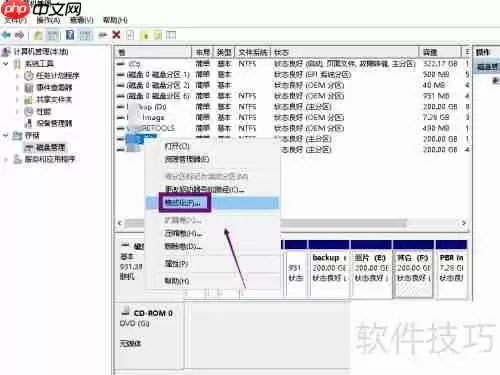Click the 事件查看器 icon in tree

(29, 88)
